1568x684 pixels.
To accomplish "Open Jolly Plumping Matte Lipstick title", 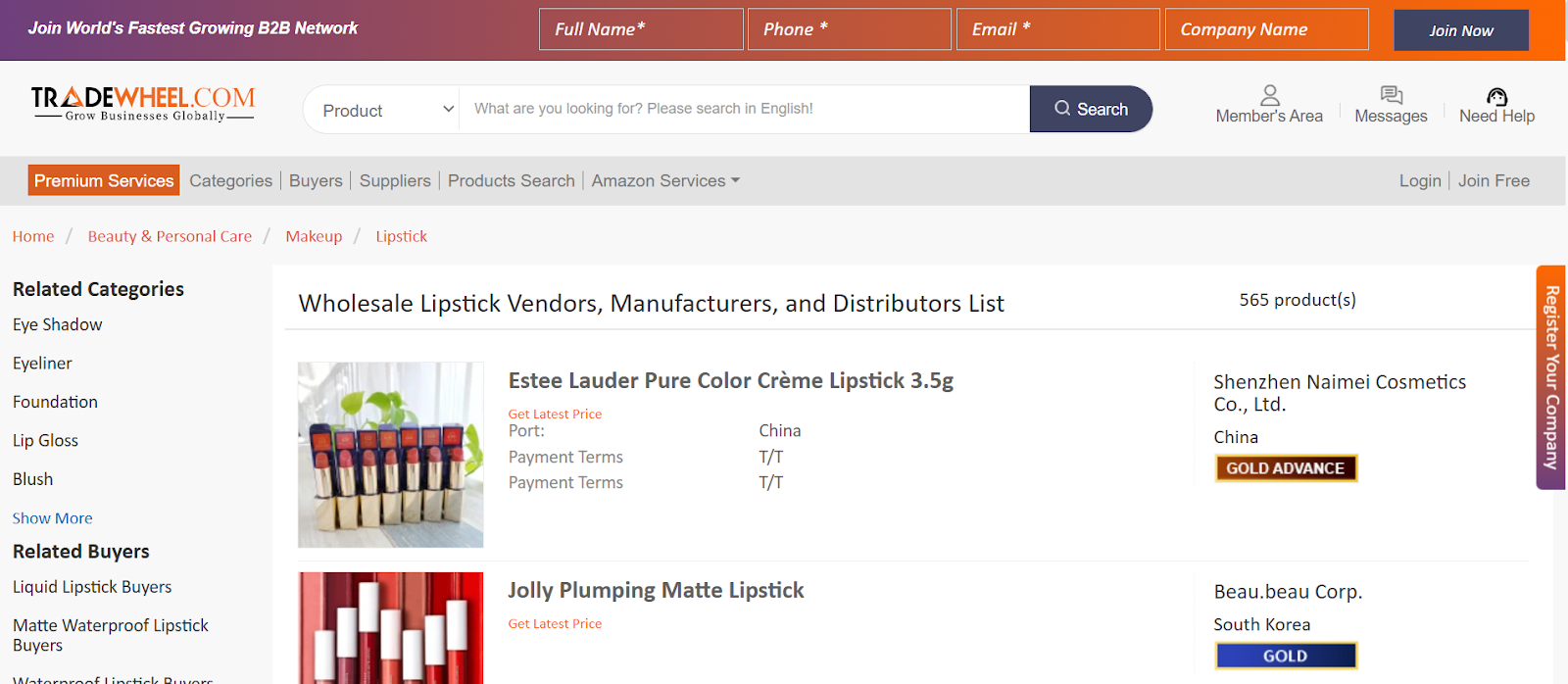I will click(656, 590).
